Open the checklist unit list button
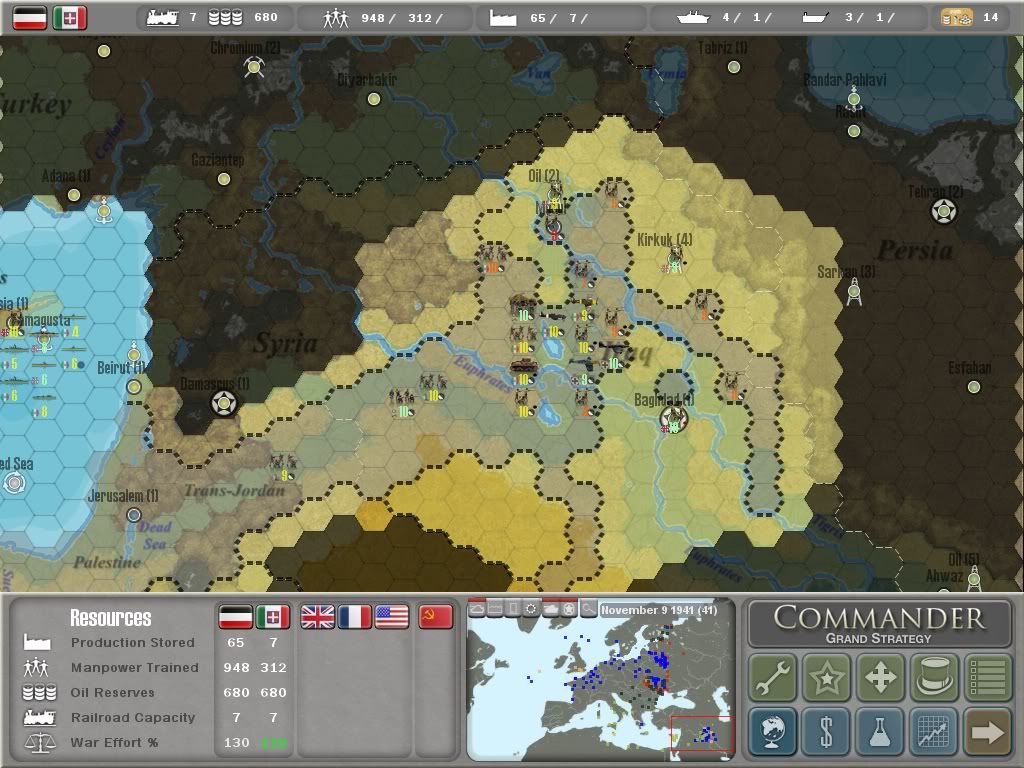This screenshot has height=768, width=1024. click(x=988, y=677)
